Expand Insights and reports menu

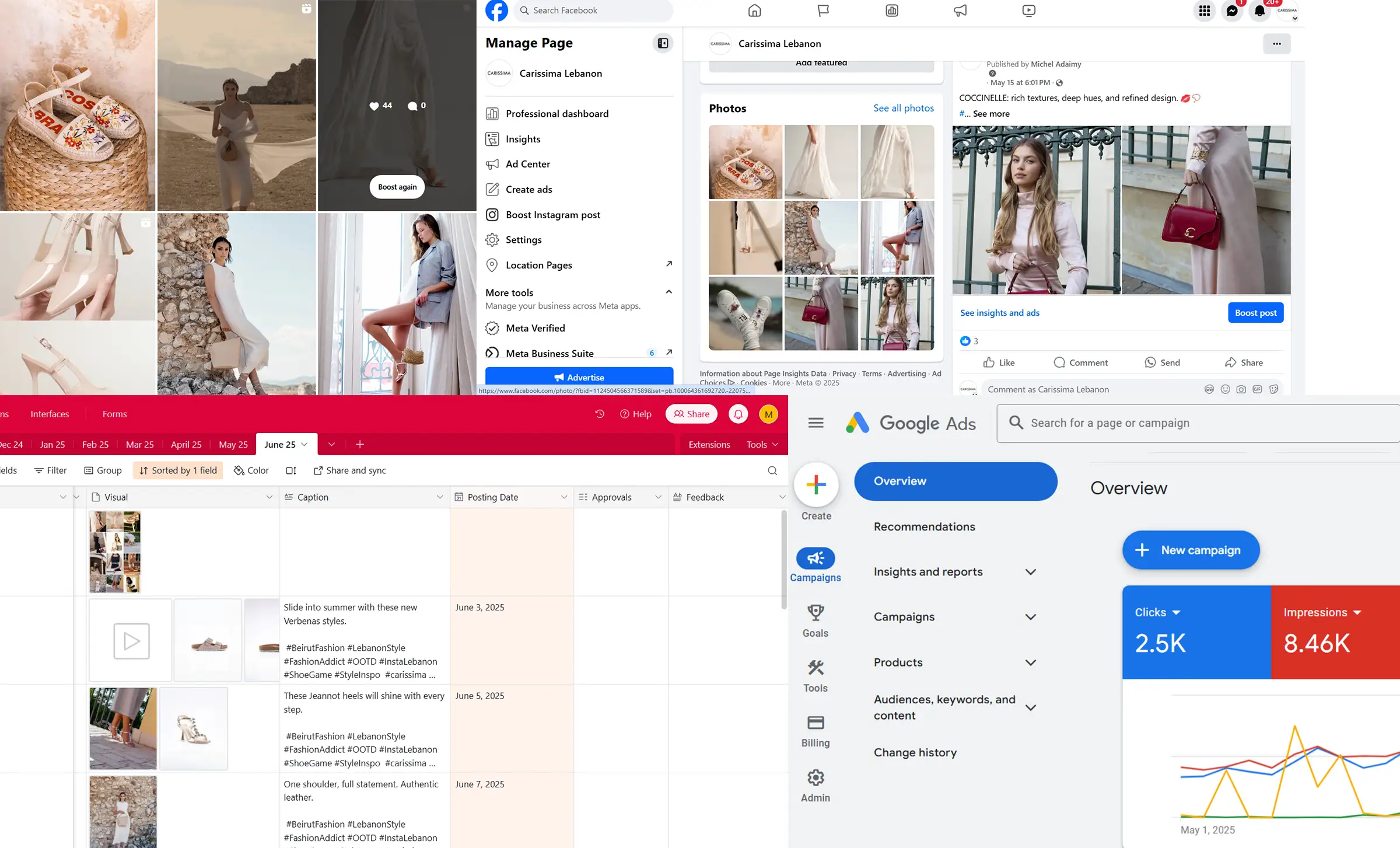click(1030, 572)
